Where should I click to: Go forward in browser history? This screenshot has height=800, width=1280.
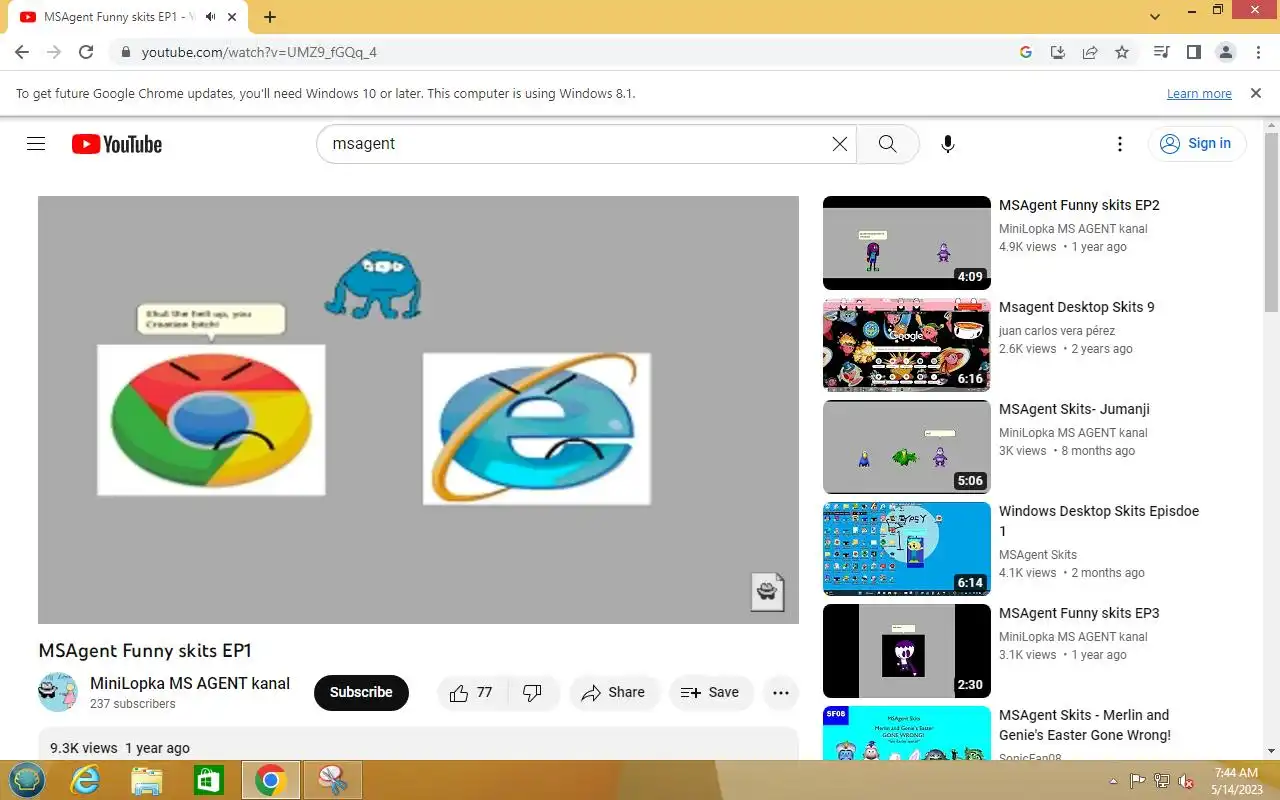(x=54, y=52)
